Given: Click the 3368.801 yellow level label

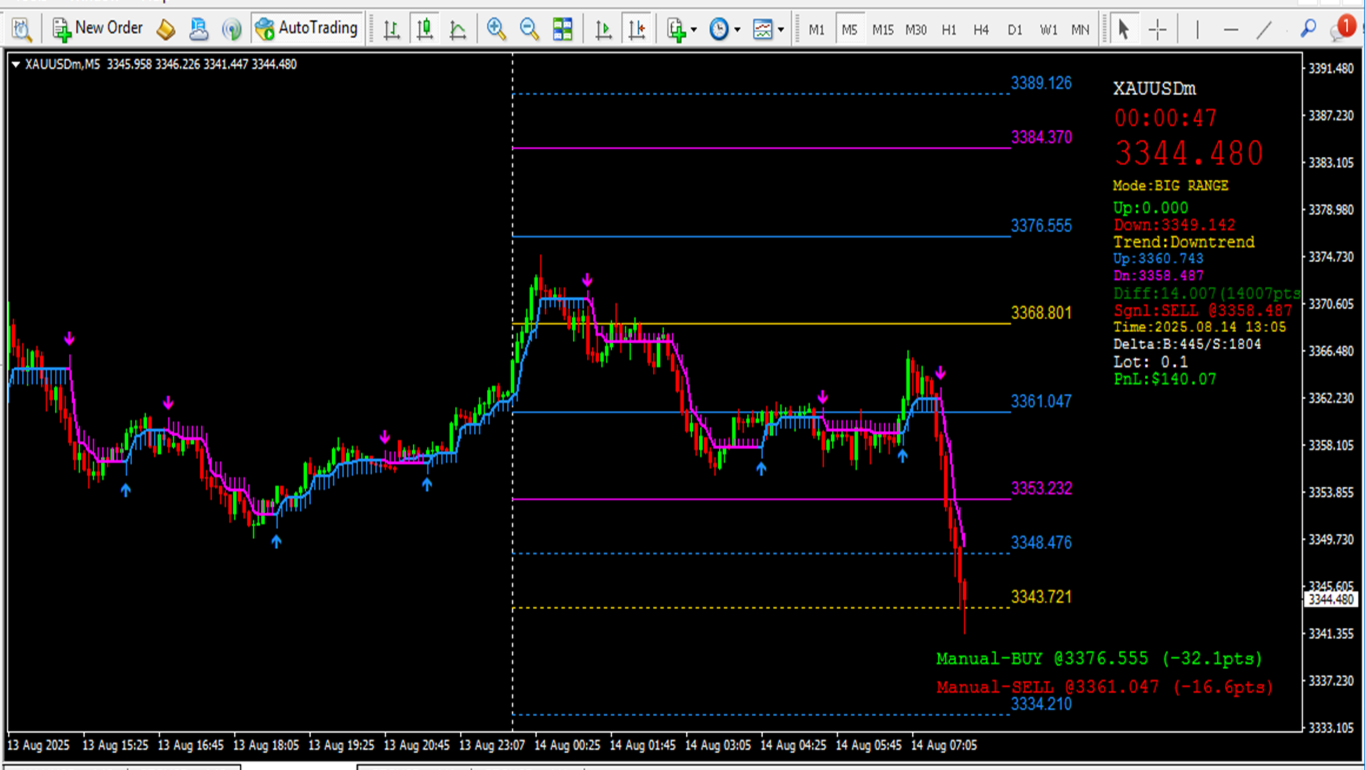Looking at the screenshot, I should coord(1041,313).
